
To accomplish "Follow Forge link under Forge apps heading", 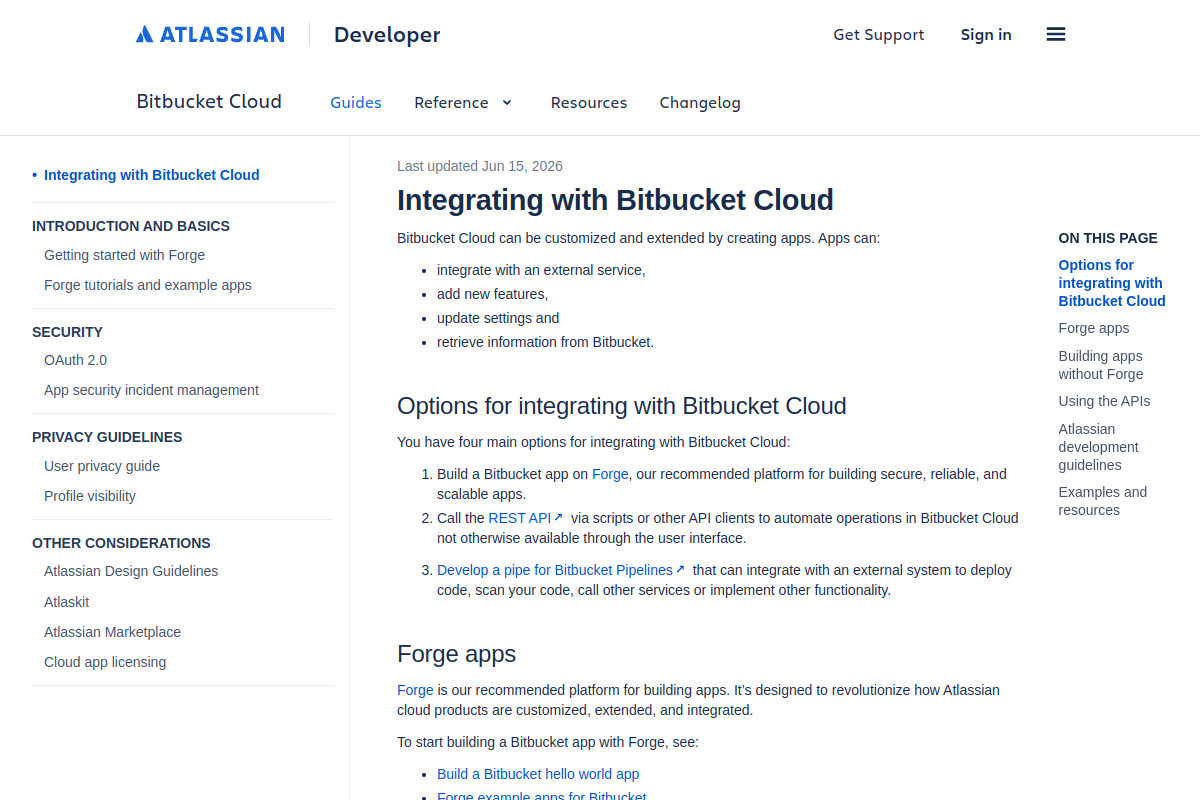I will 415,690.
